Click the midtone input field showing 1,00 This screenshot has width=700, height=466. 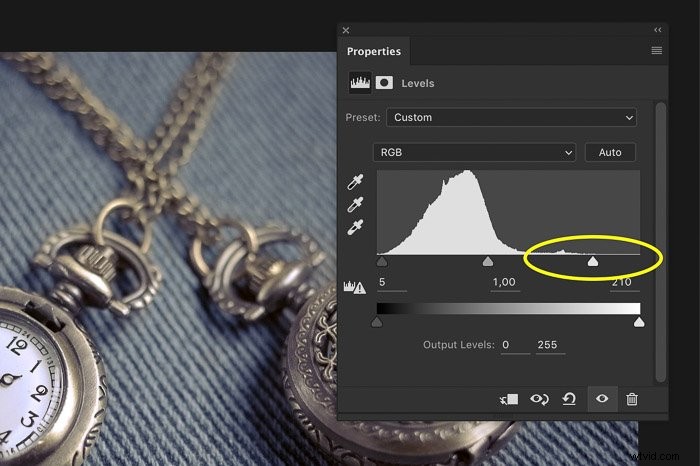(x=505, y=283)
